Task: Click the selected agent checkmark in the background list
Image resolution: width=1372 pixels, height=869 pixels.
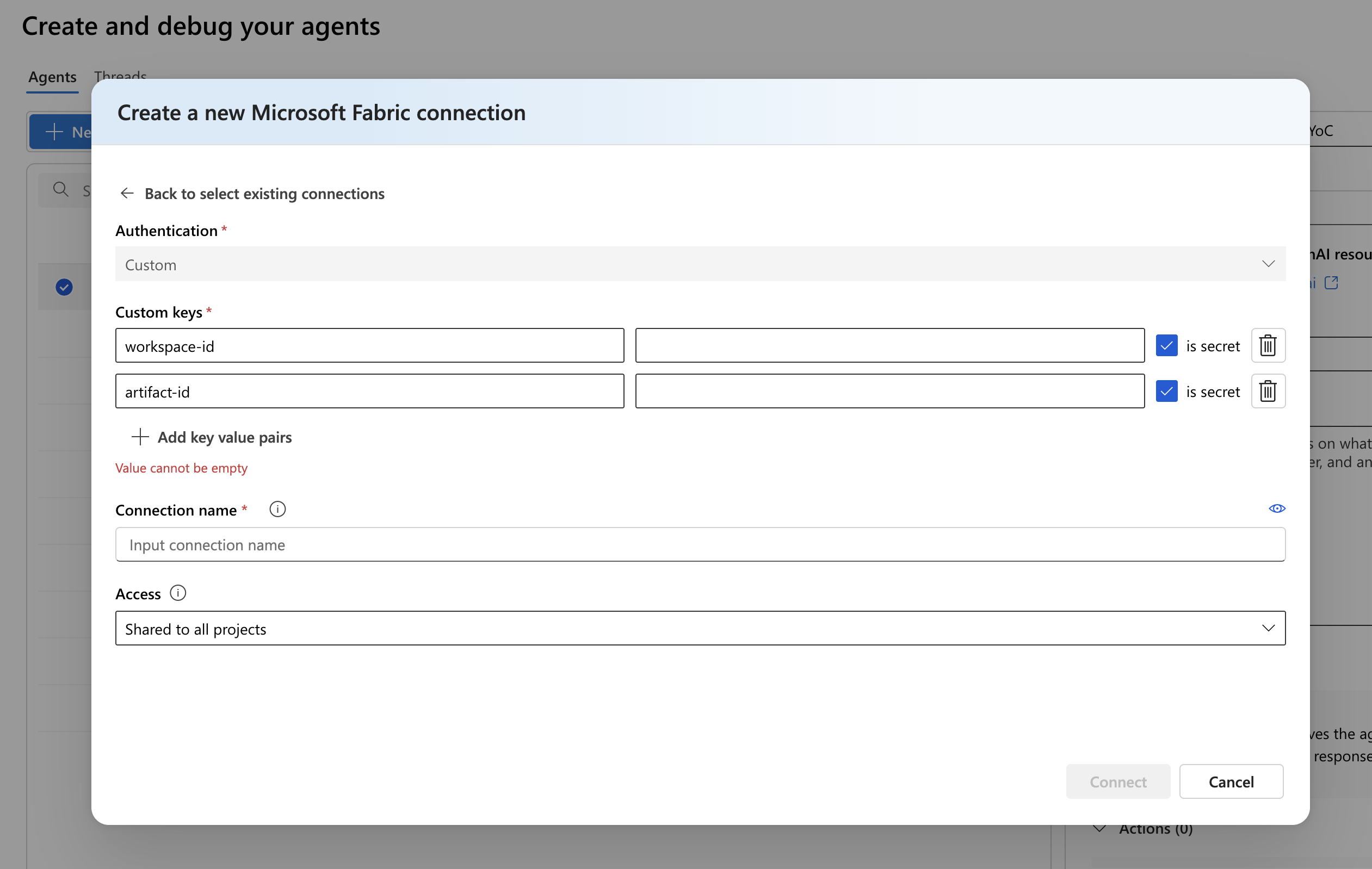Action: (64, 287)
